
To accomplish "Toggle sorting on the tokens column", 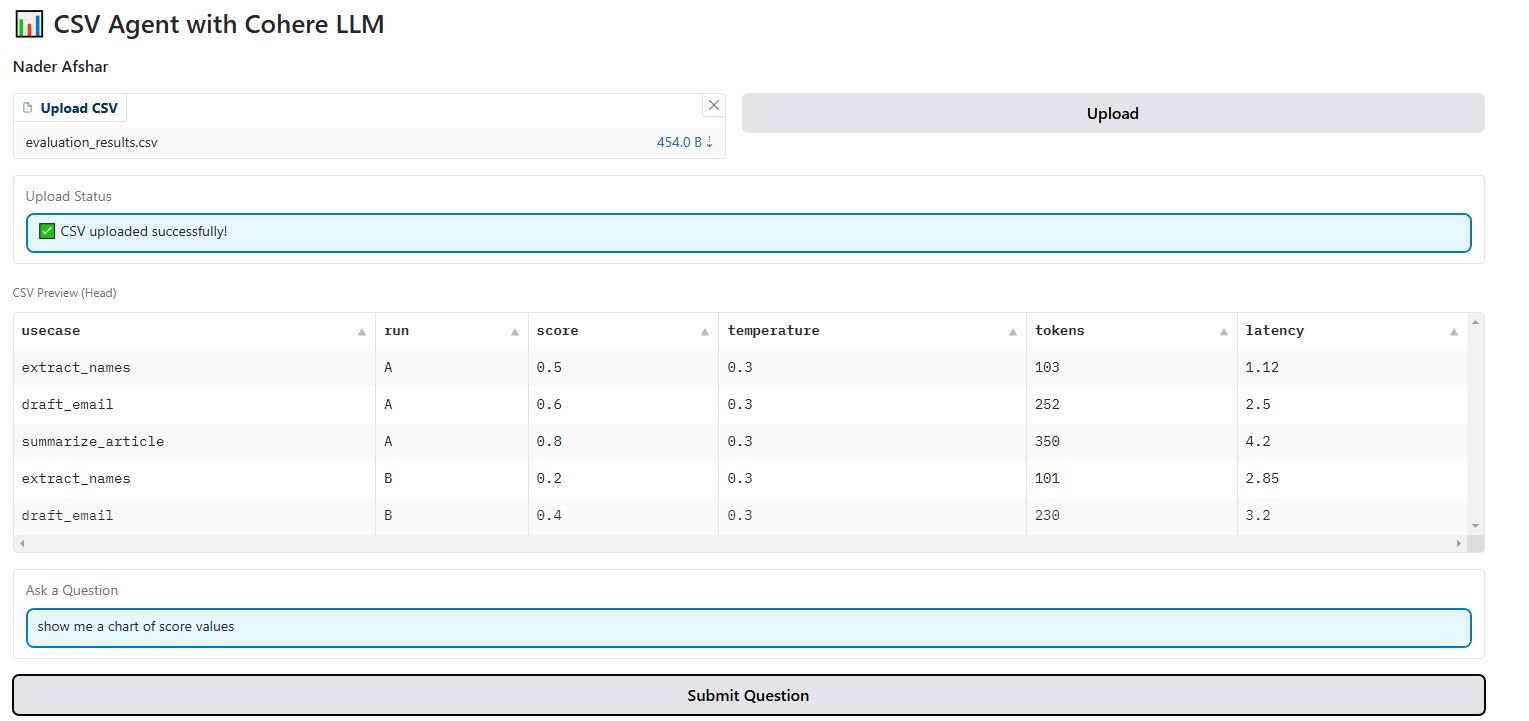I will click(x=1223, y=330).
